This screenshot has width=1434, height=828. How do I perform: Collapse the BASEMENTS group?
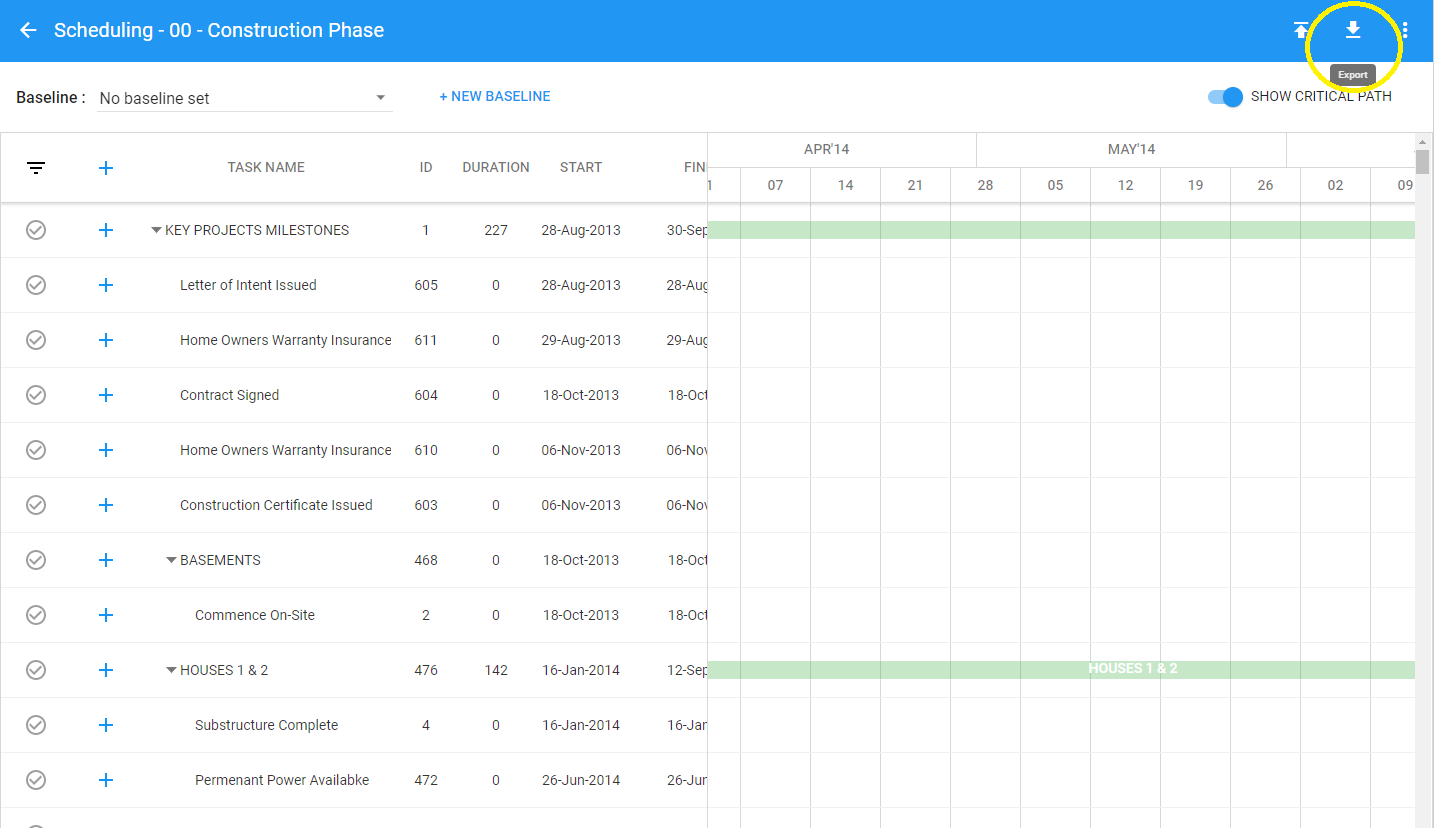pyautogui.click(x=171, y=560)
